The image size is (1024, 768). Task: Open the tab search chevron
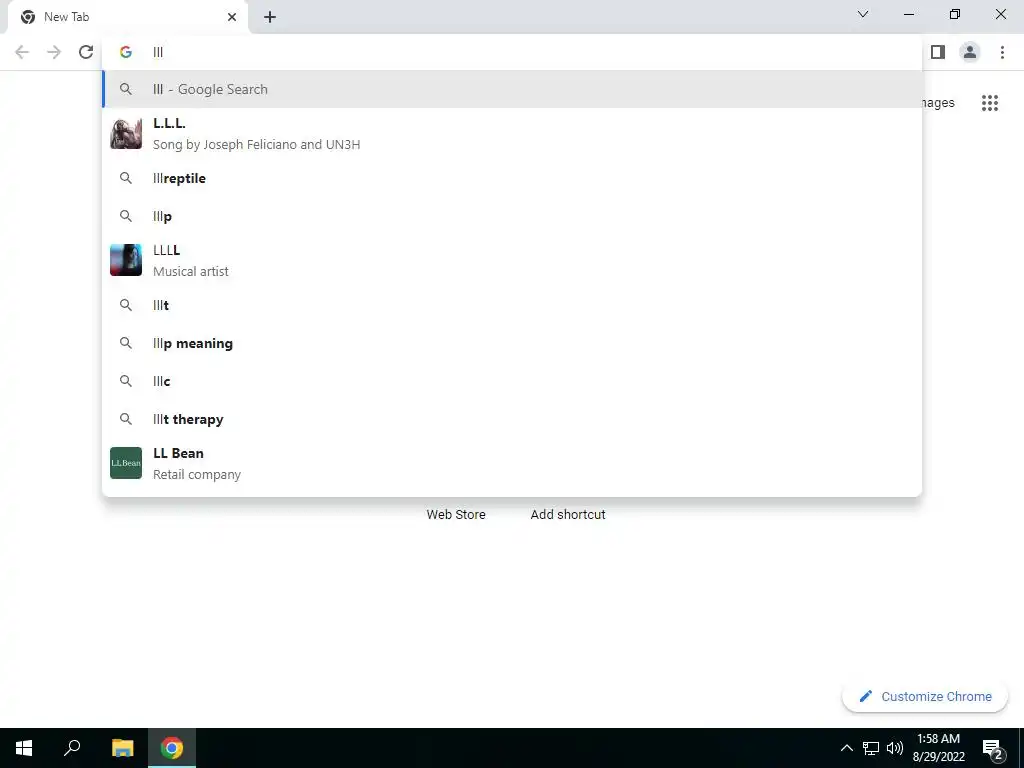(863, 14)
